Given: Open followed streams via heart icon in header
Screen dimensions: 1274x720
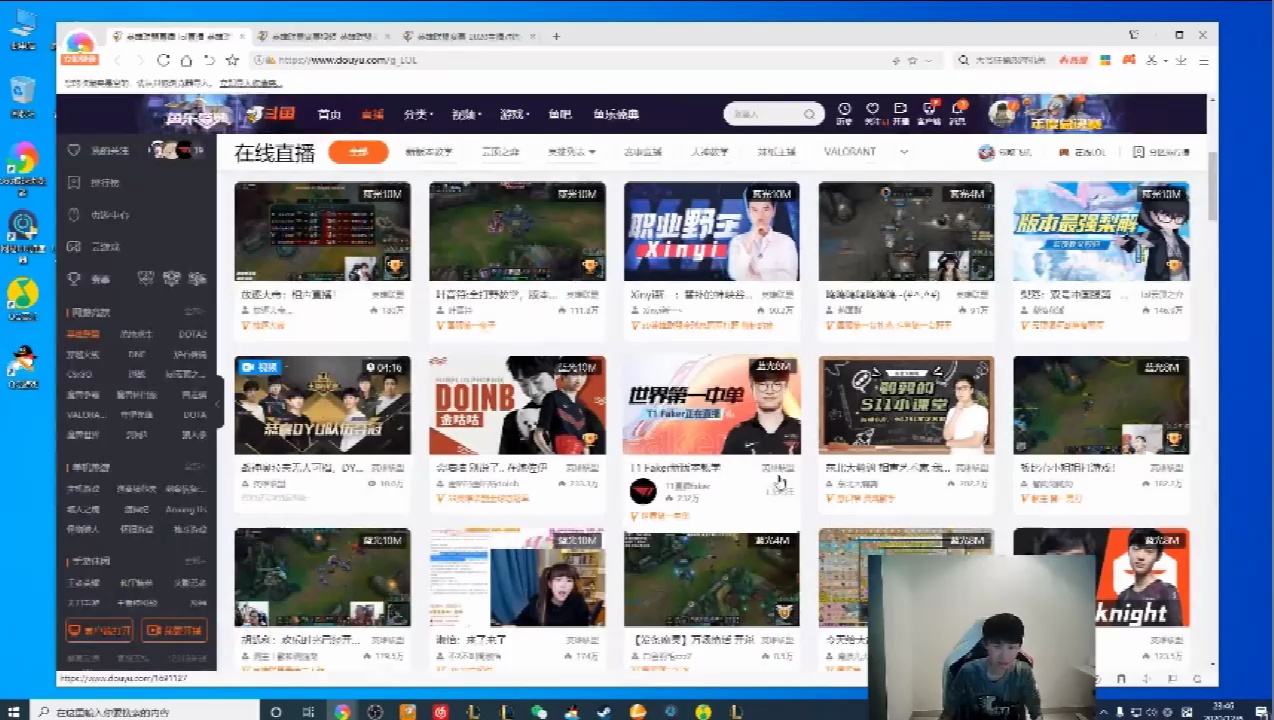Looking at the screenshot, I should 872,109.
